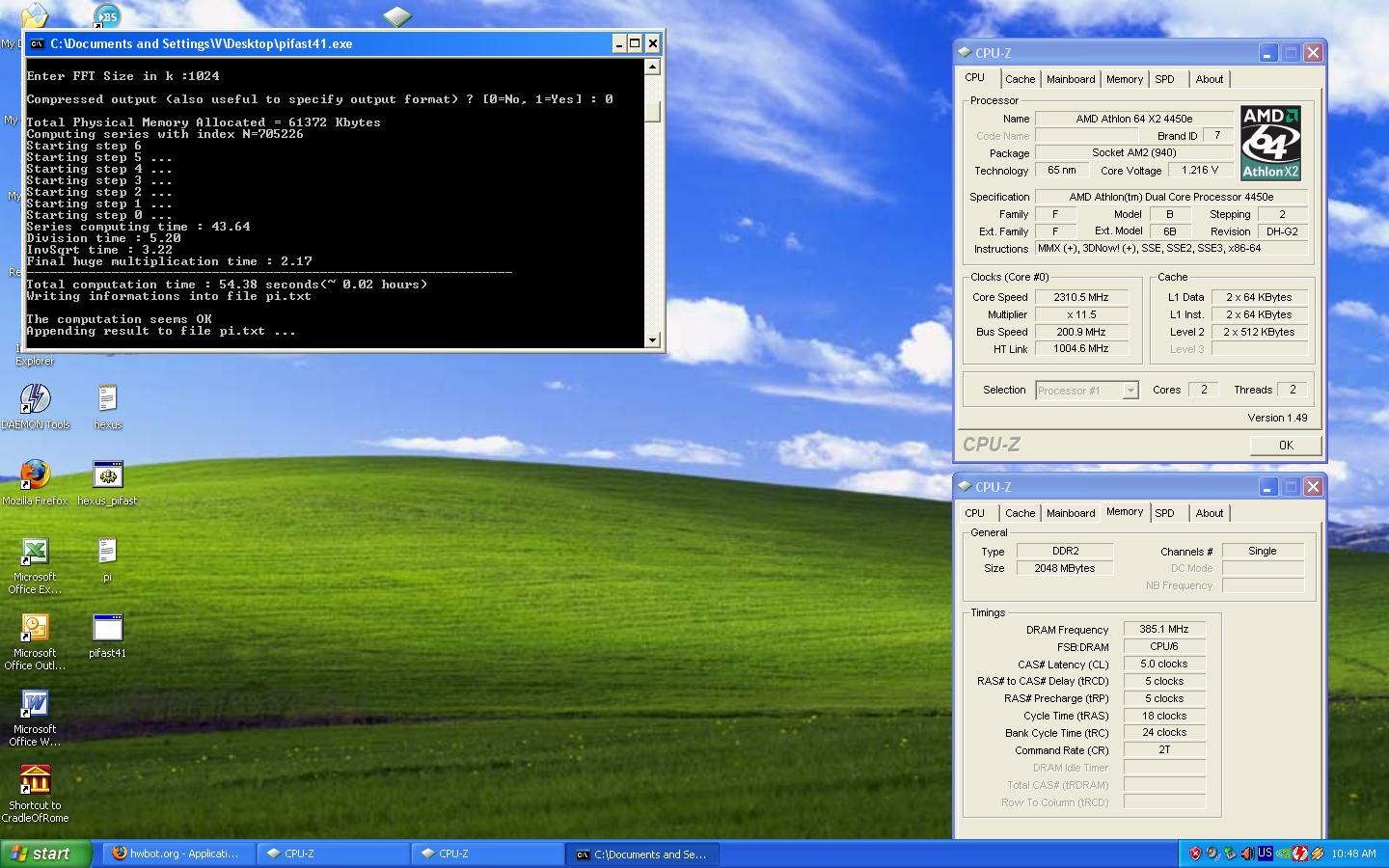
Task: Click the upper CPU-Z window title icon
Action: [965, 52]
